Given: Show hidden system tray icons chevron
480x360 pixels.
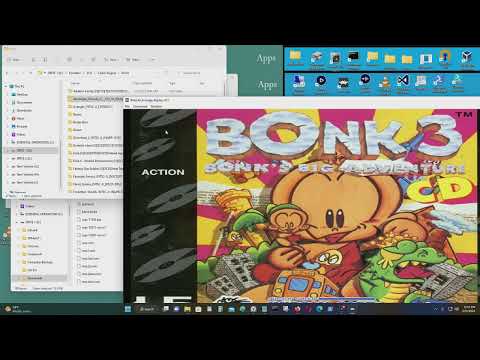Looking at the screenshot, I should click(436, 309).
